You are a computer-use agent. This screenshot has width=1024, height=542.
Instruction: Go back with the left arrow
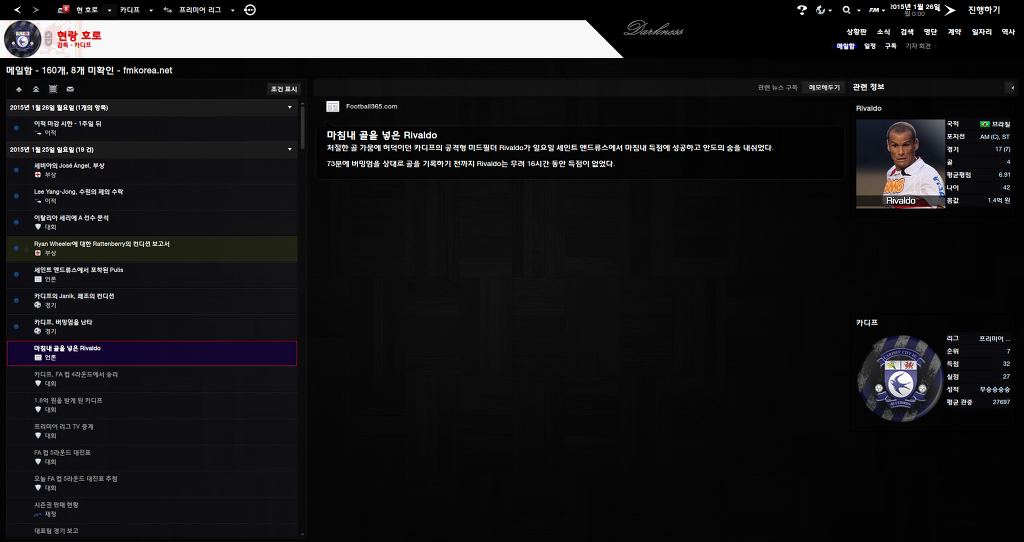18,10
